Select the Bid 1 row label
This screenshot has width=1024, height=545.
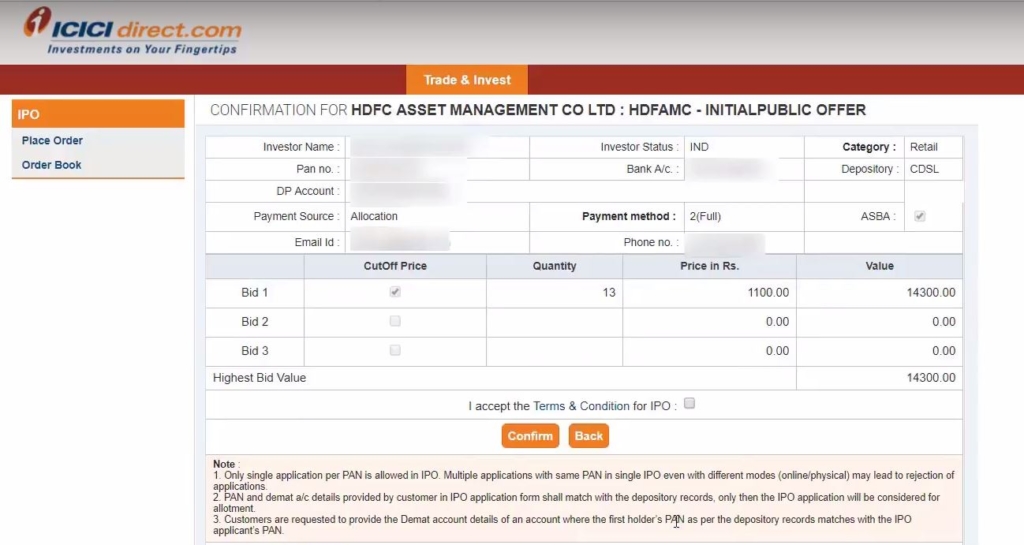(x=255, y=292)
